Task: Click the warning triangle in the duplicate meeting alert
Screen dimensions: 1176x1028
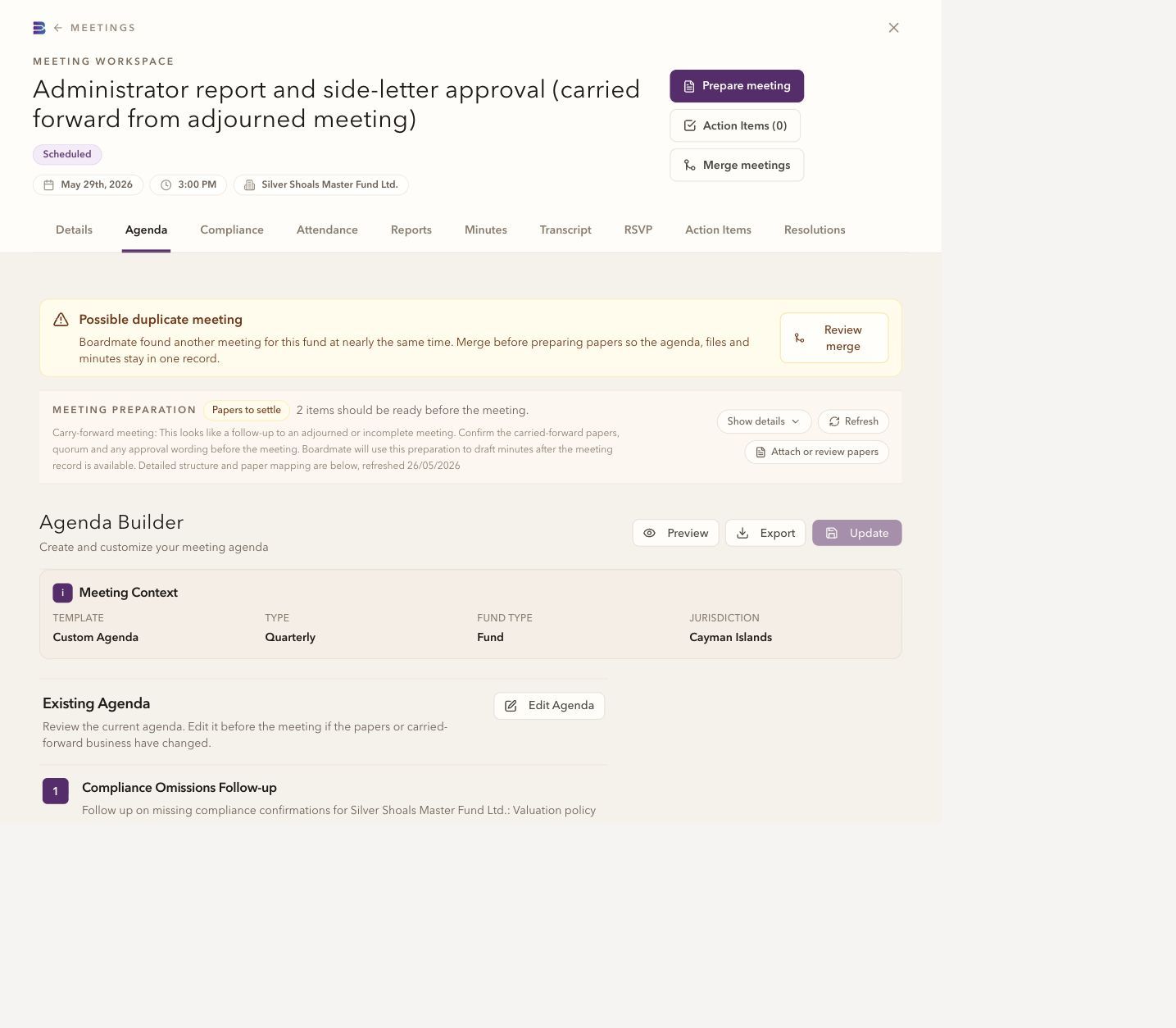Action: coord(61,320)
